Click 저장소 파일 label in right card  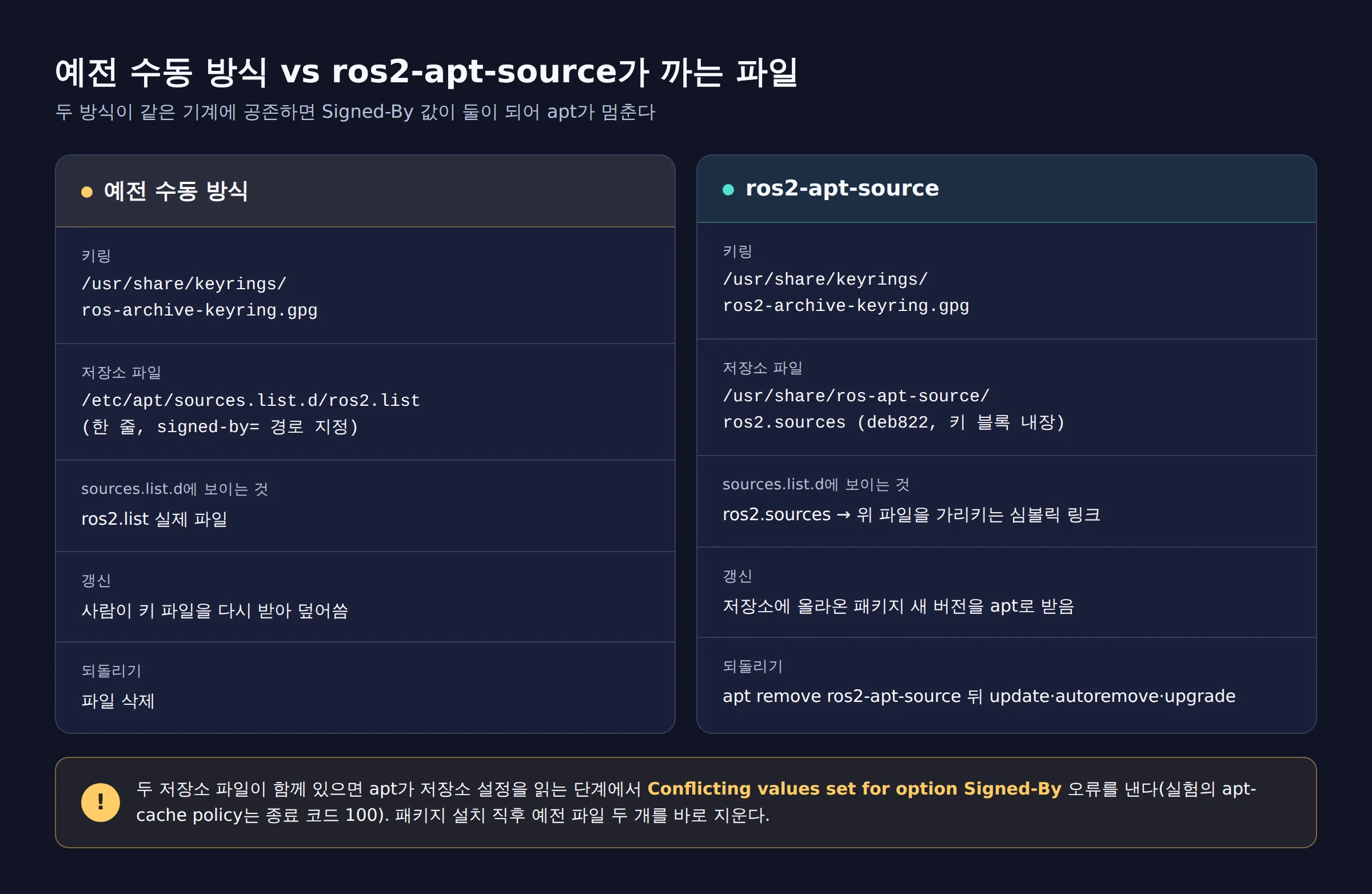pos(763,368)
